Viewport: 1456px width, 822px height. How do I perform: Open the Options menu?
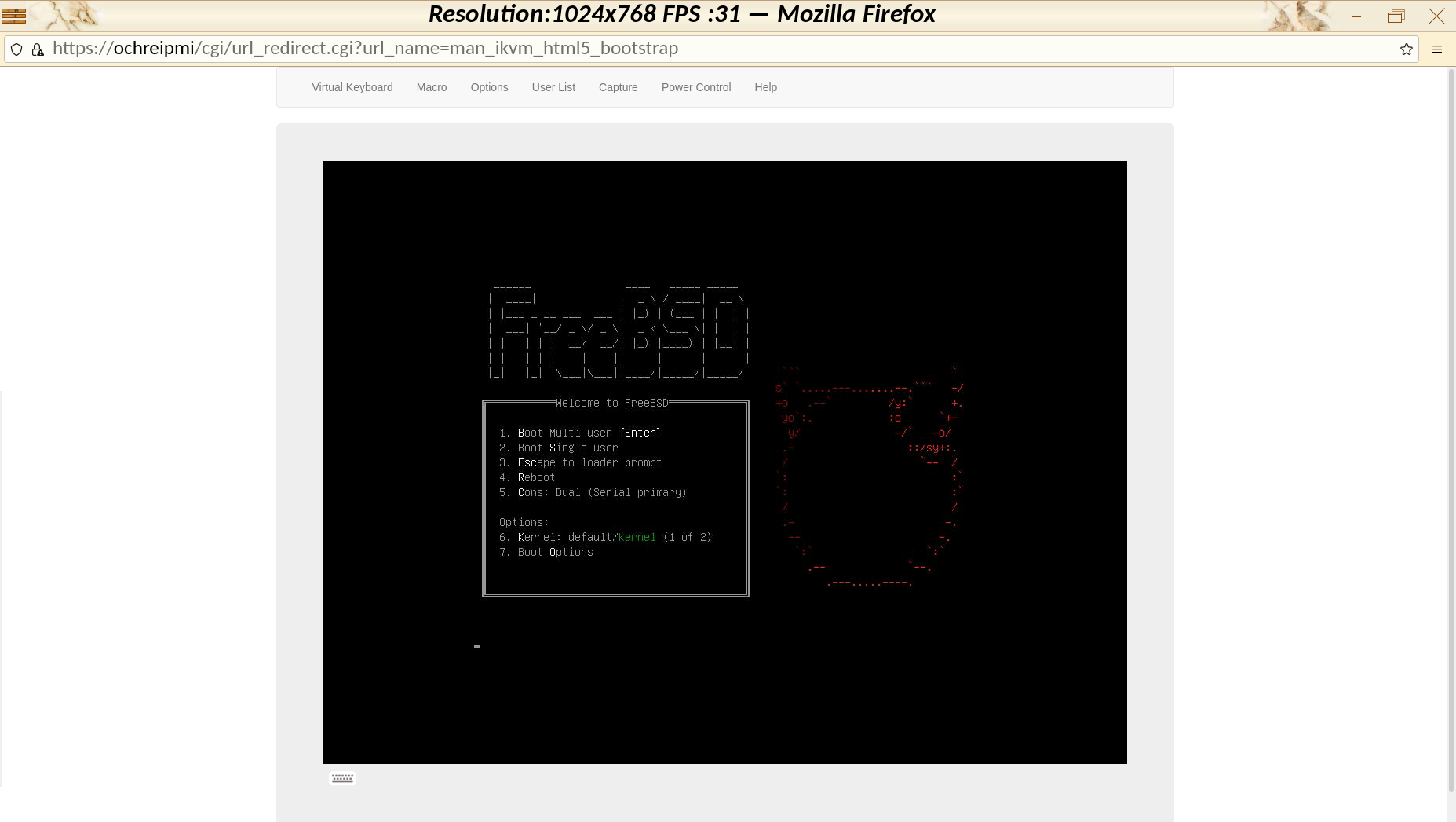[489, 87]
